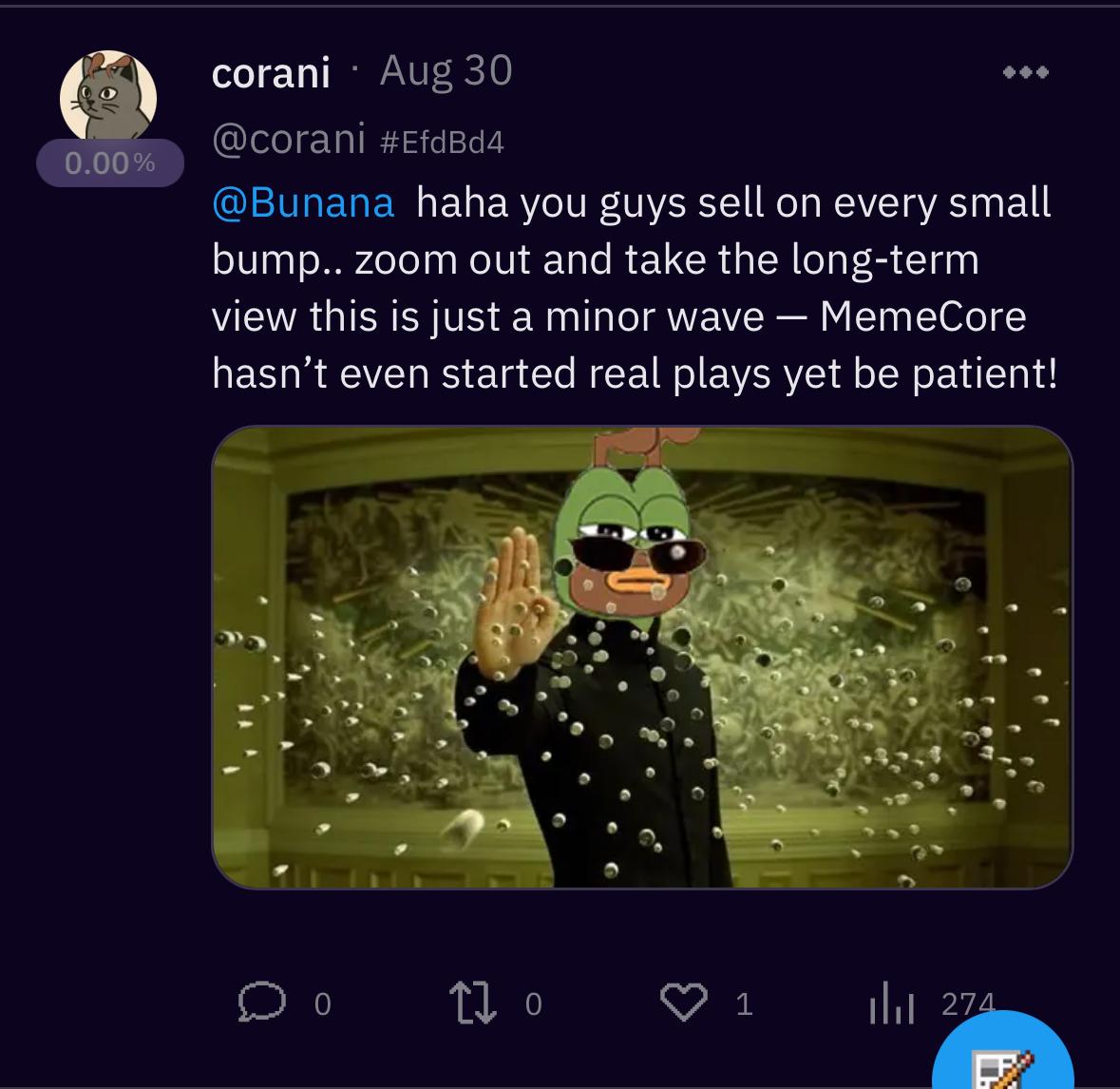Click the reply speech bubble icon
The width and height of the screenshot is (1120, 1089).
pos(262,1003)
